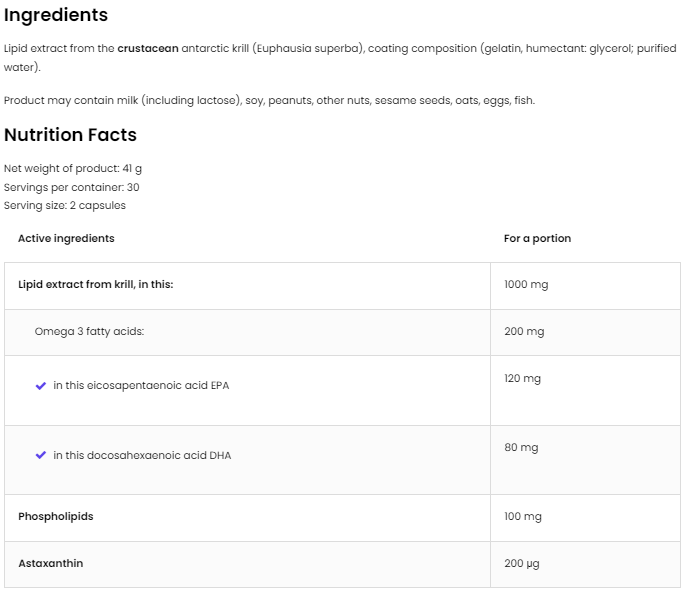Click the 1000 mg value cell
Image resolution: width=686 pixels, height=595 pixels.
pos(526,284)
